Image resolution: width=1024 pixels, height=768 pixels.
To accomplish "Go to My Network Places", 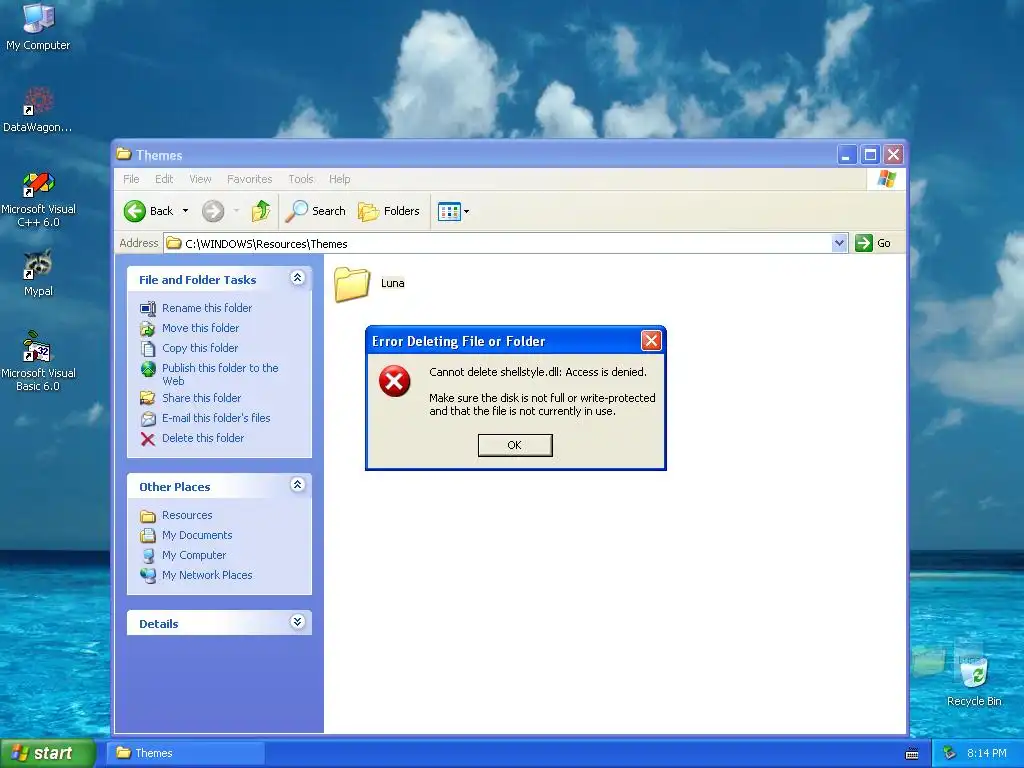I will tap(207, 575).
